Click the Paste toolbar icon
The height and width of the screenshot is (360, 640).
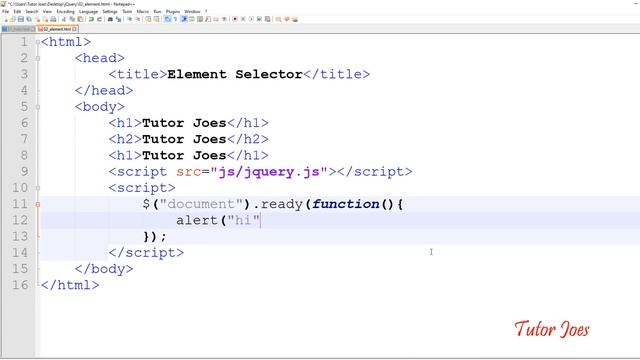pyautogui.click(x=80, y=19)
